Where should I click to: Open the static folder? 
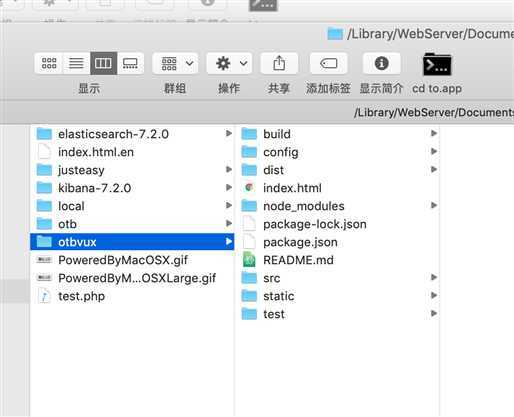tap(338, 296)
